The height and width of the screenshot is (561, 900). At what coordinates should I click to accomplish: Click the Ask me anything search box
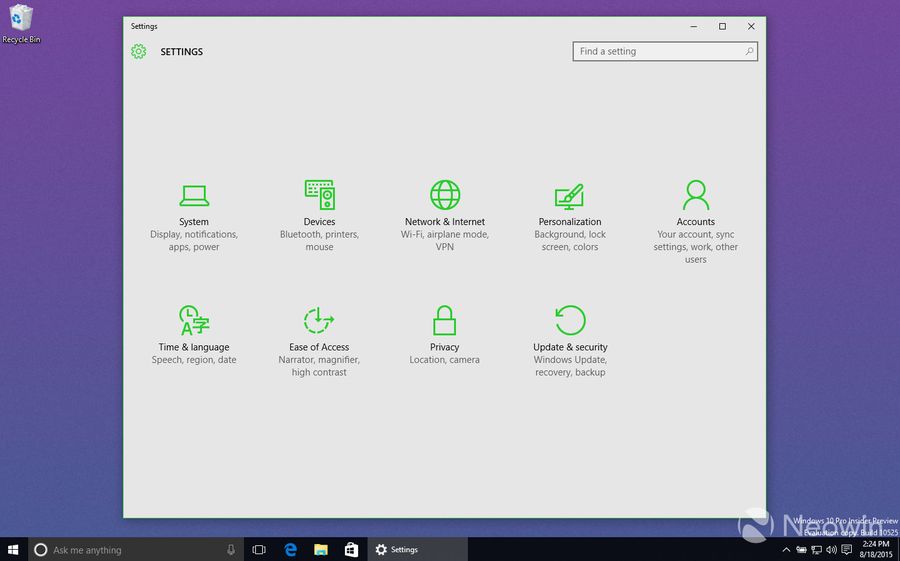click(135, 550)
